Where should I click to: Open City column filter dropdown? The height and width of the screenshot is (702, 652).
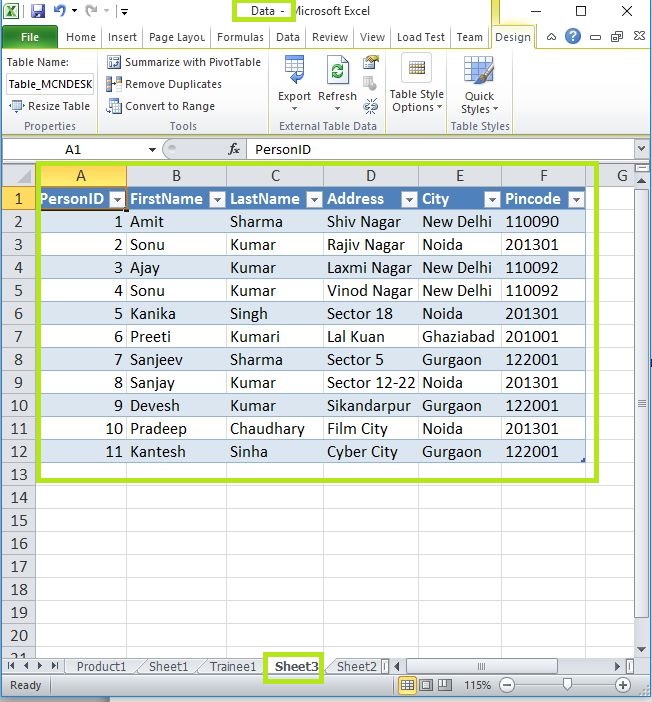coord(492,199)
